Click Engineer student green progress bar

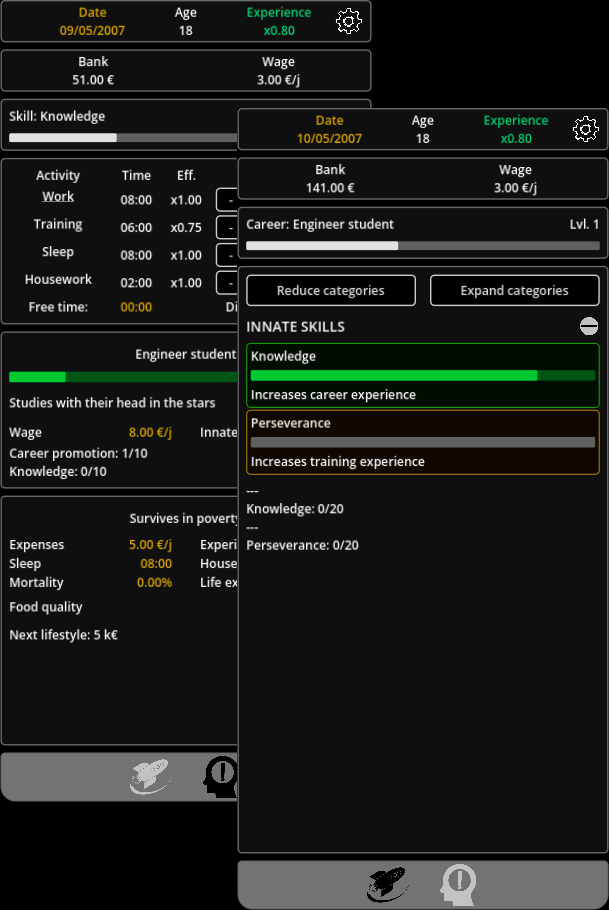pos(123,377)
